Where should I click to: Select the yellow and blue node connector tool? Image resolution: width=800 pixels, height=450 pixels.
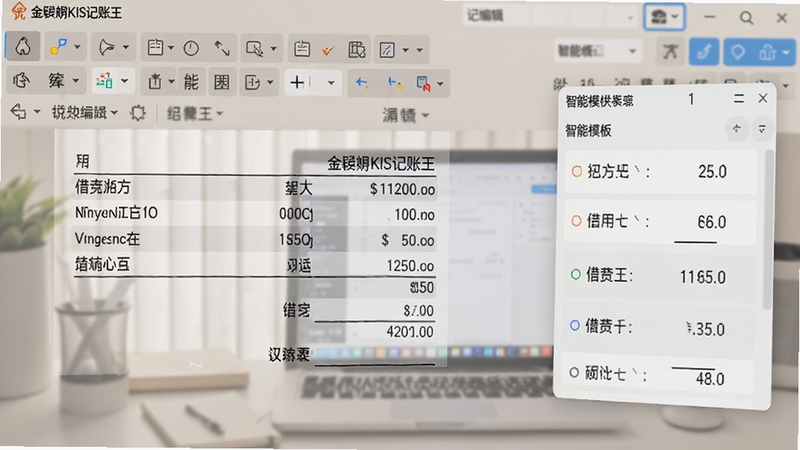58,47
